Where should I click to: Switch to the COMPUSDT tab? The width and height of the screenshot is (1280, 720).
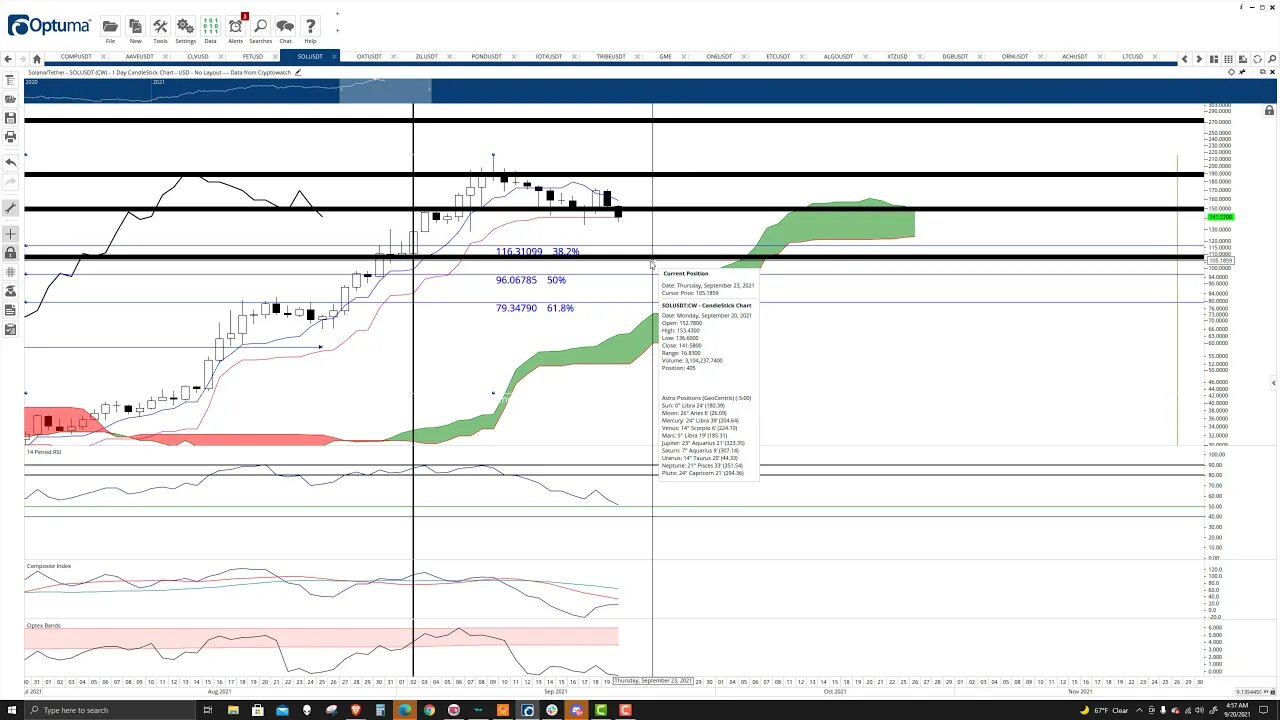76,57
